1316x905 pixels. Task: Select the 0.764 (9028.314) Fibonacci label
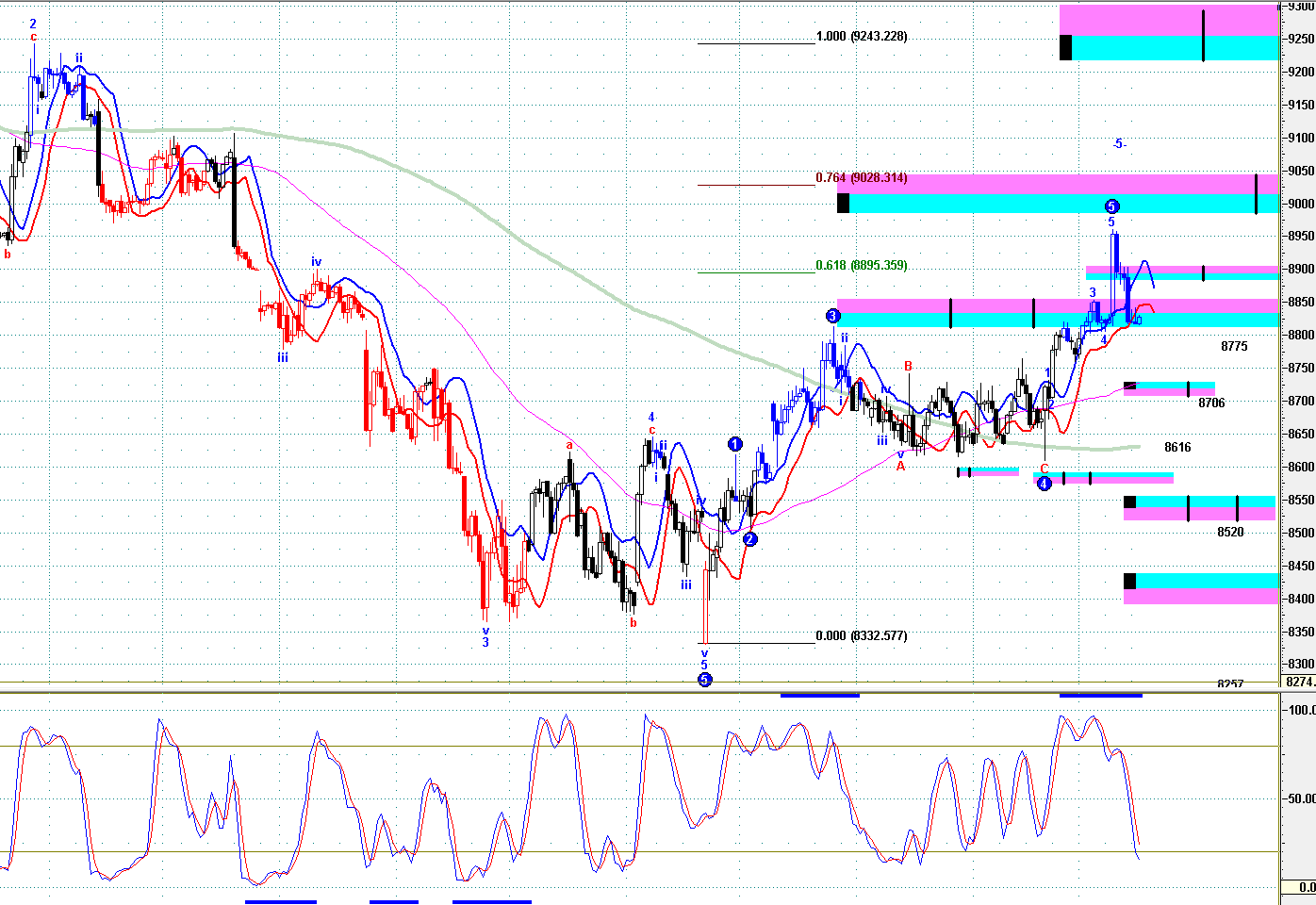862,177
